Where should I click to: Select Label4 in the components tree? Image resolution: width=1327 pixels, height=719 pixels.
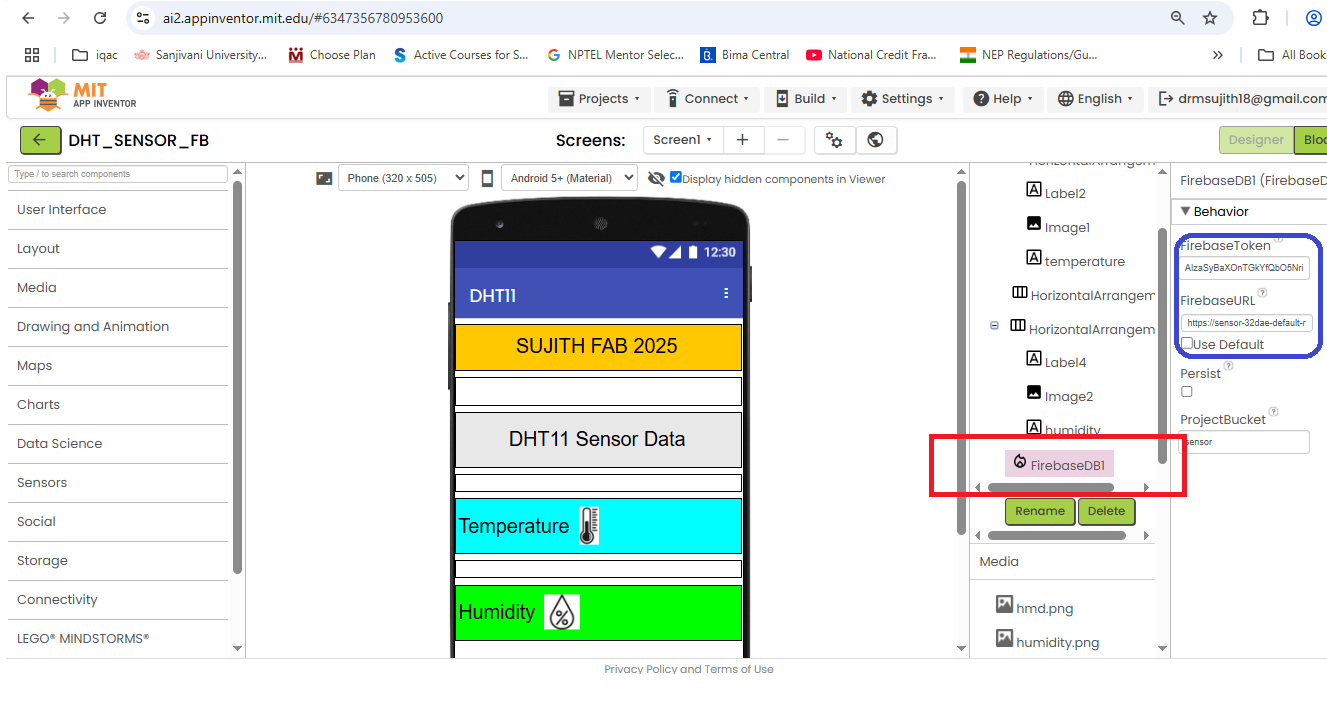(1056, 362)
